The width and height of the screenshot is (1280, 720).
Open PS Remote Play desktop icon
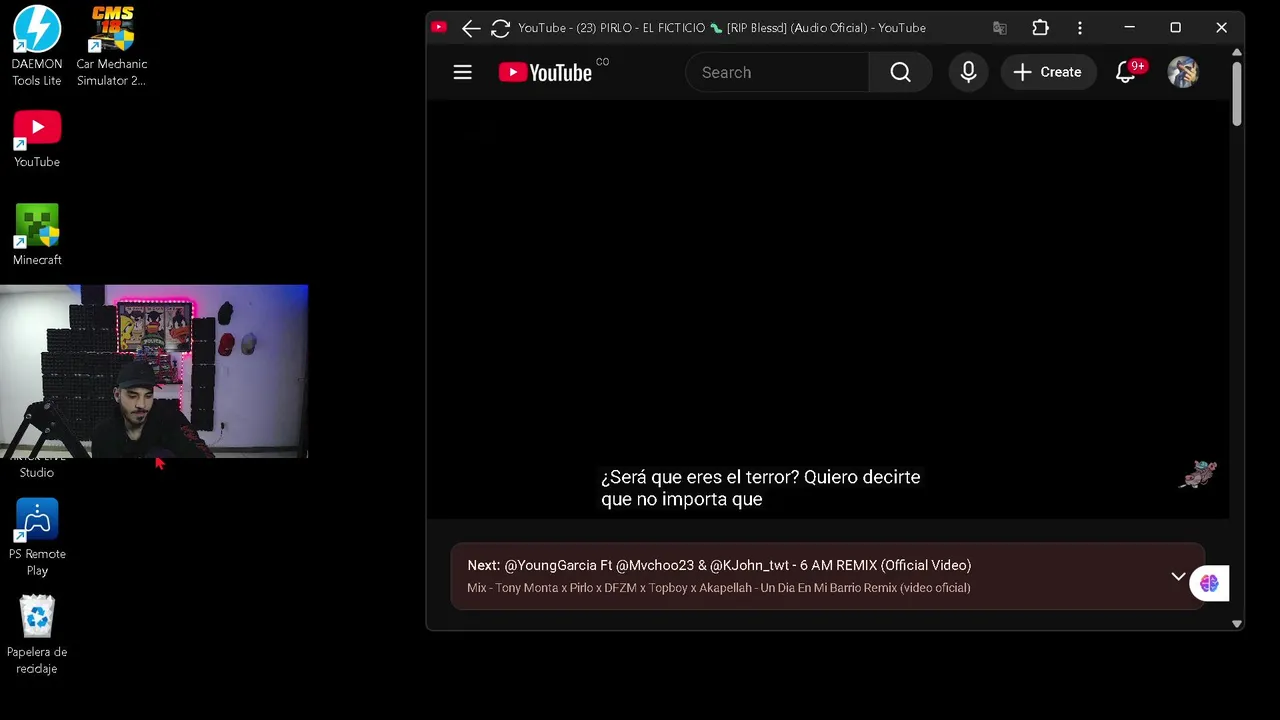(37, 538)
